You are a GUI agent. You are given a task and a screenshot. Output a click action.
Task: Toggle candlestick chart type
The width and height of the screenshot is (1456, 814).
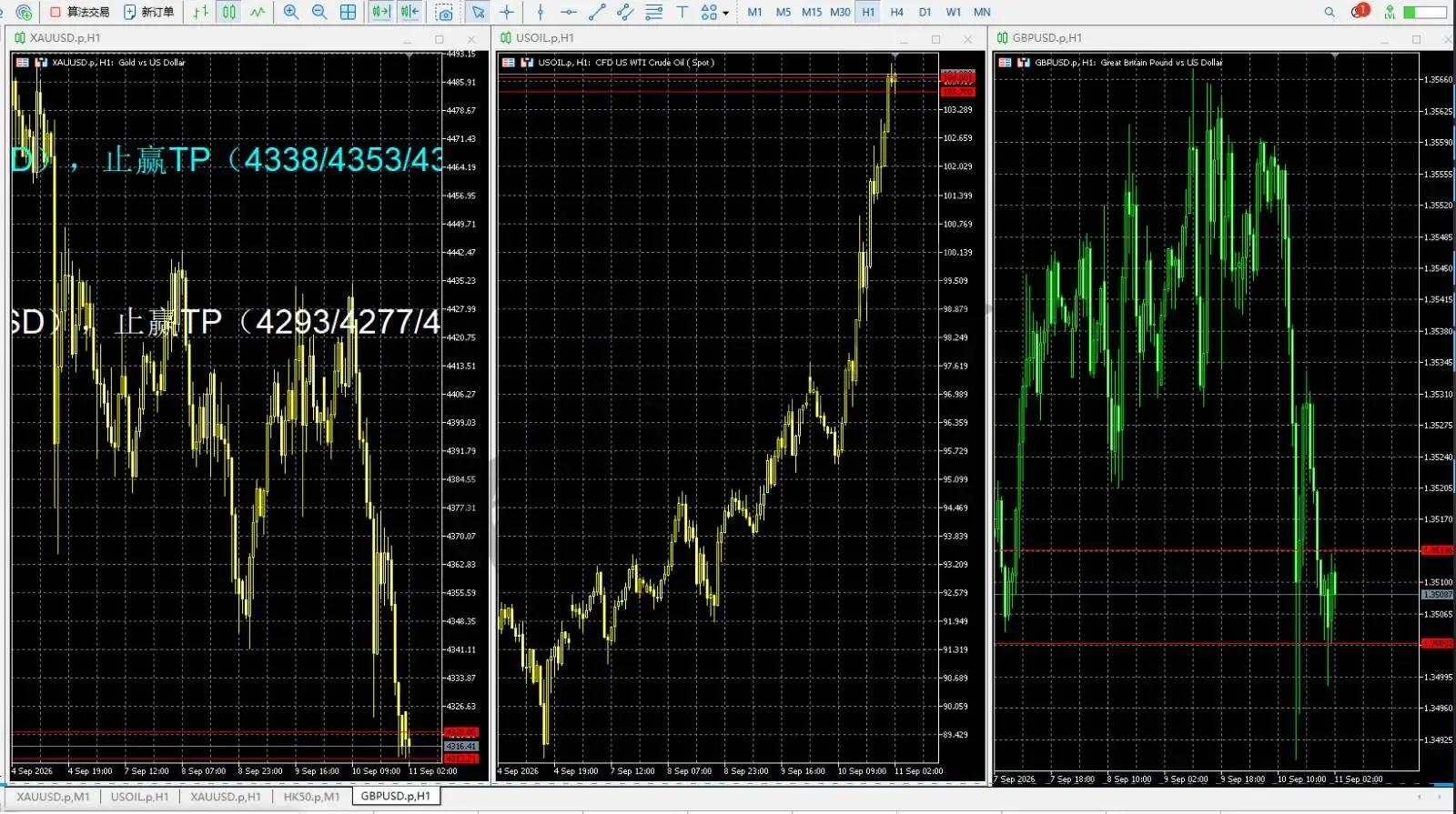click(x=229, y=12)
